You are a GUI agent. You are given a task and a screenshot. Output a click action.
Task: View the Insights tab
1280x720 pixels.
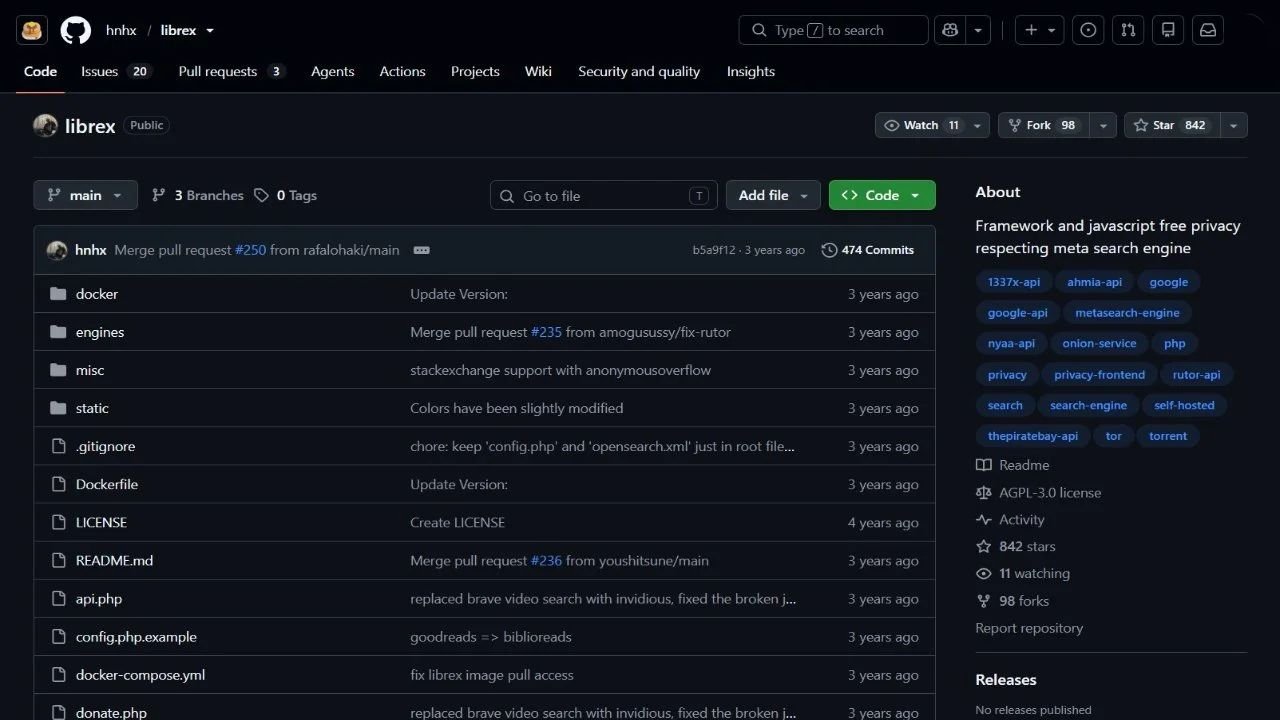point(751,71)
